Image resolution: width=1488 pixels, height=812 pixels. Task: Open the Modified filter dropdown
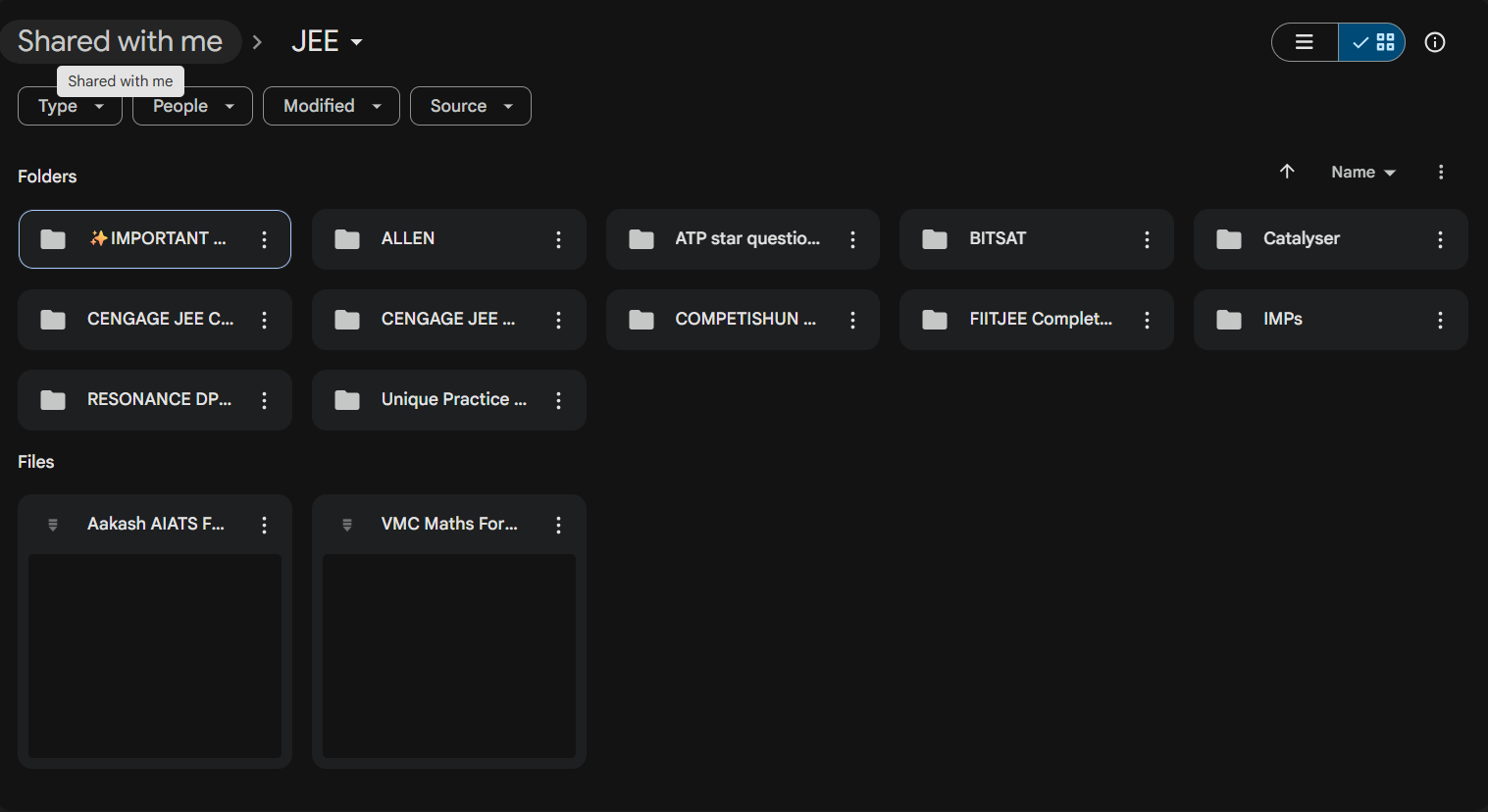point(332,106)
